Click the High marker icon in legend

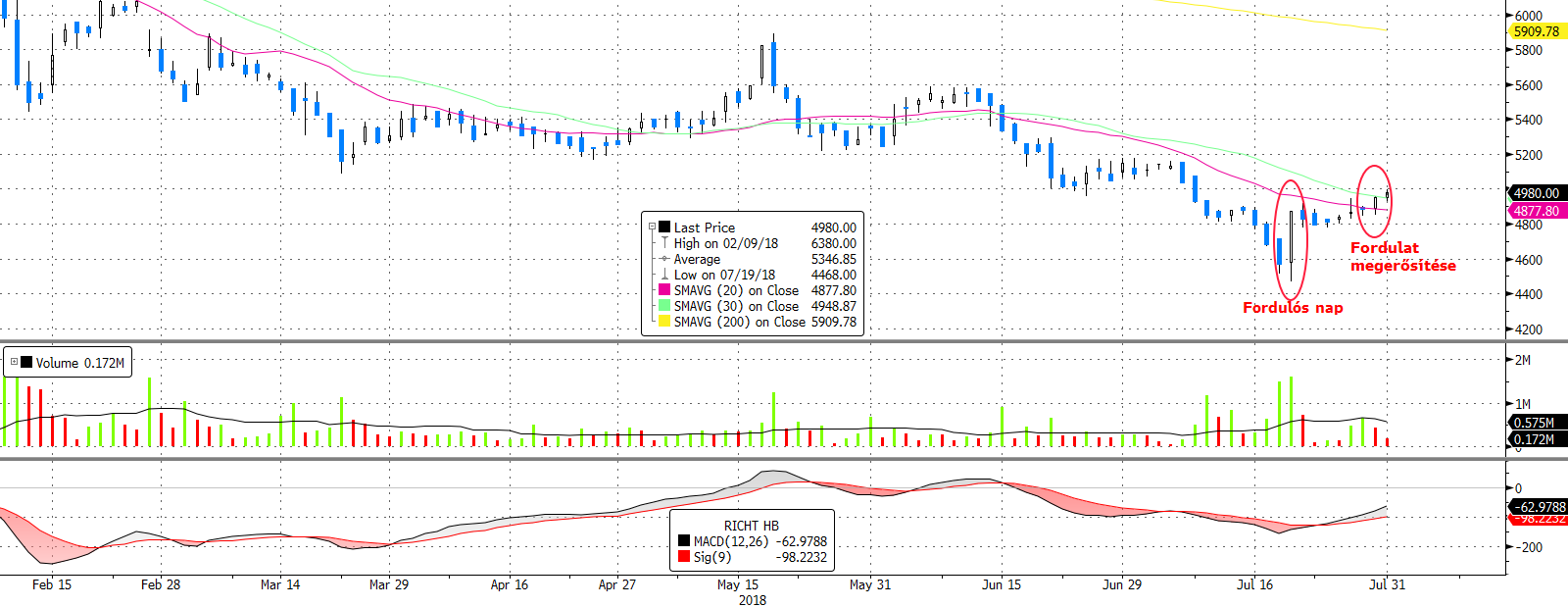tap(664, 242)
